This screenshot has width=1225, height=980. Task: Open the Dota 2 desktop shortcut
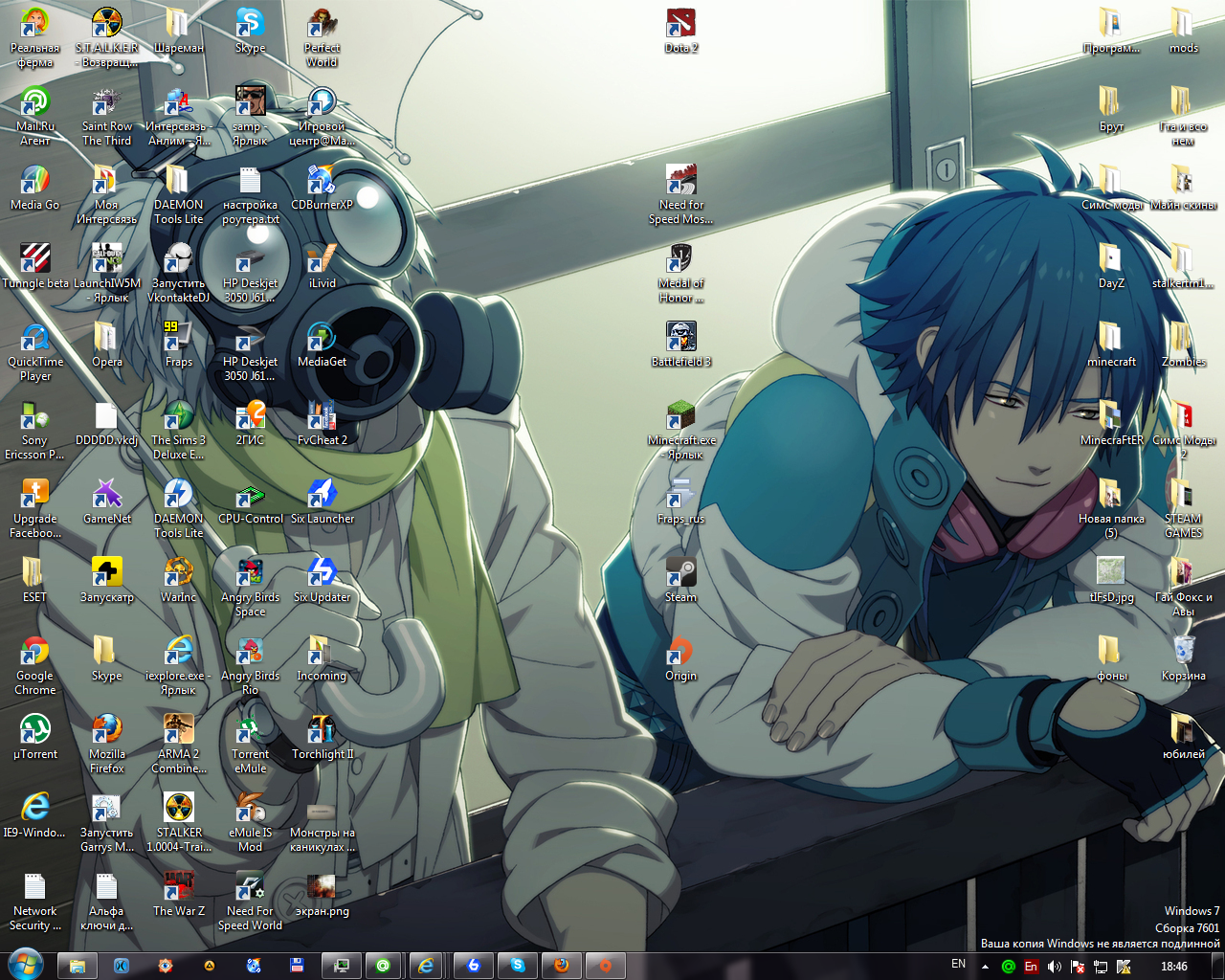681,31
